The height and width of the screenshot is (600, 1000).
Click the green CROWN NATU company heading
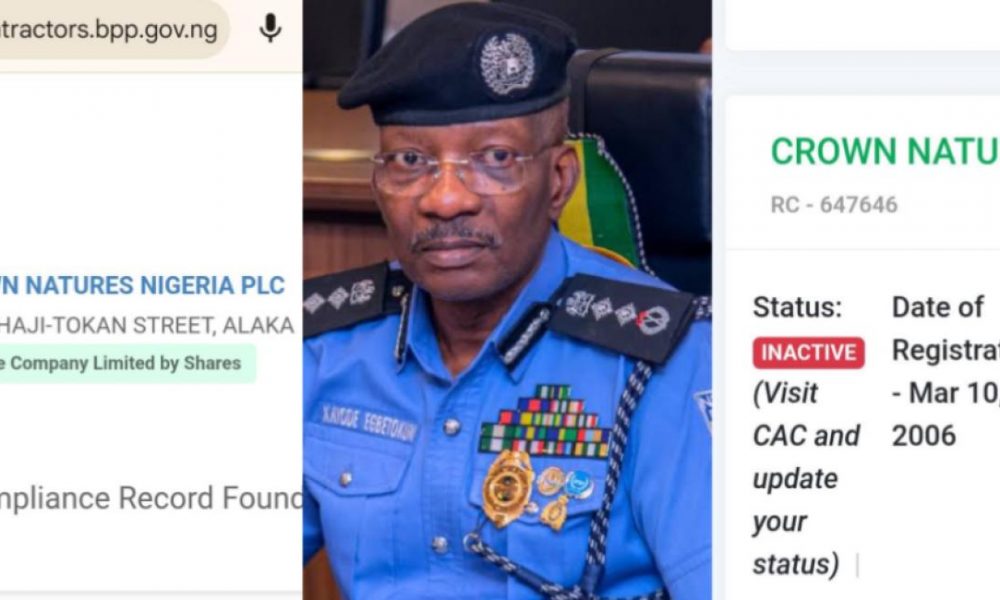click(885, 152)
